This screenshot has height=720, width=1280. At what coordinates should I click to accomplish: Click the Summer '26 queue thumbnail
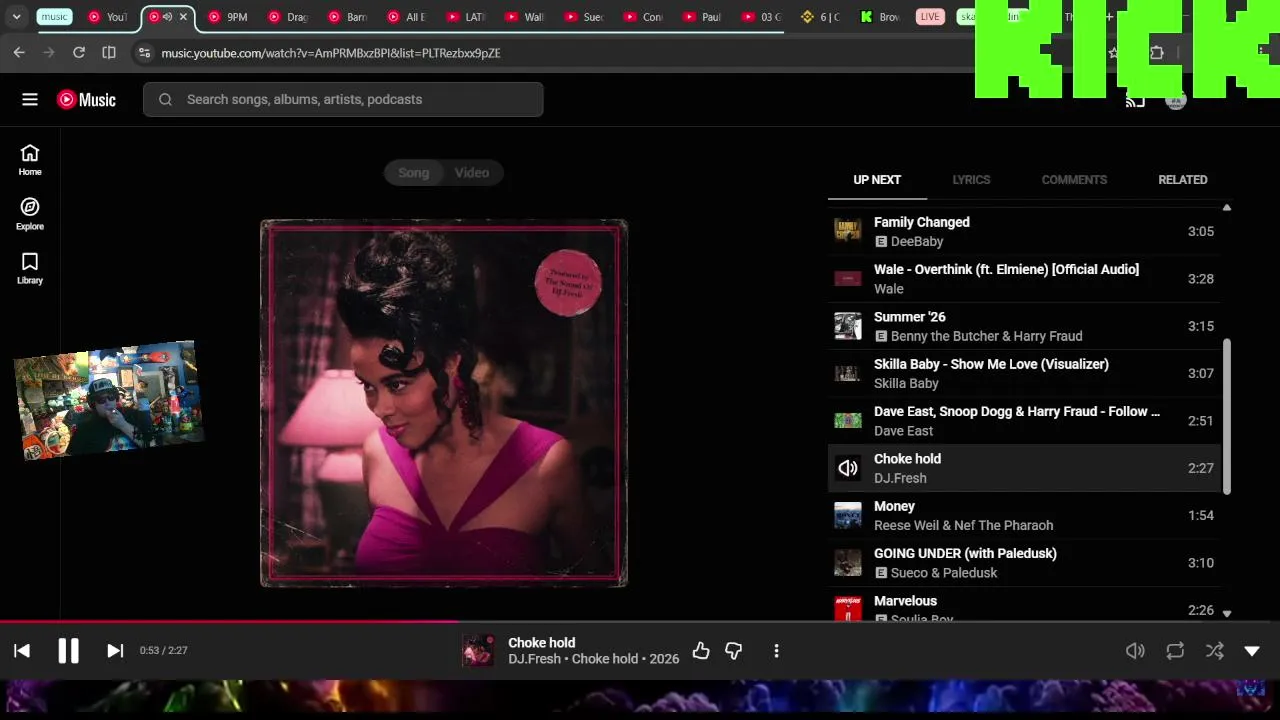point(848,326)
